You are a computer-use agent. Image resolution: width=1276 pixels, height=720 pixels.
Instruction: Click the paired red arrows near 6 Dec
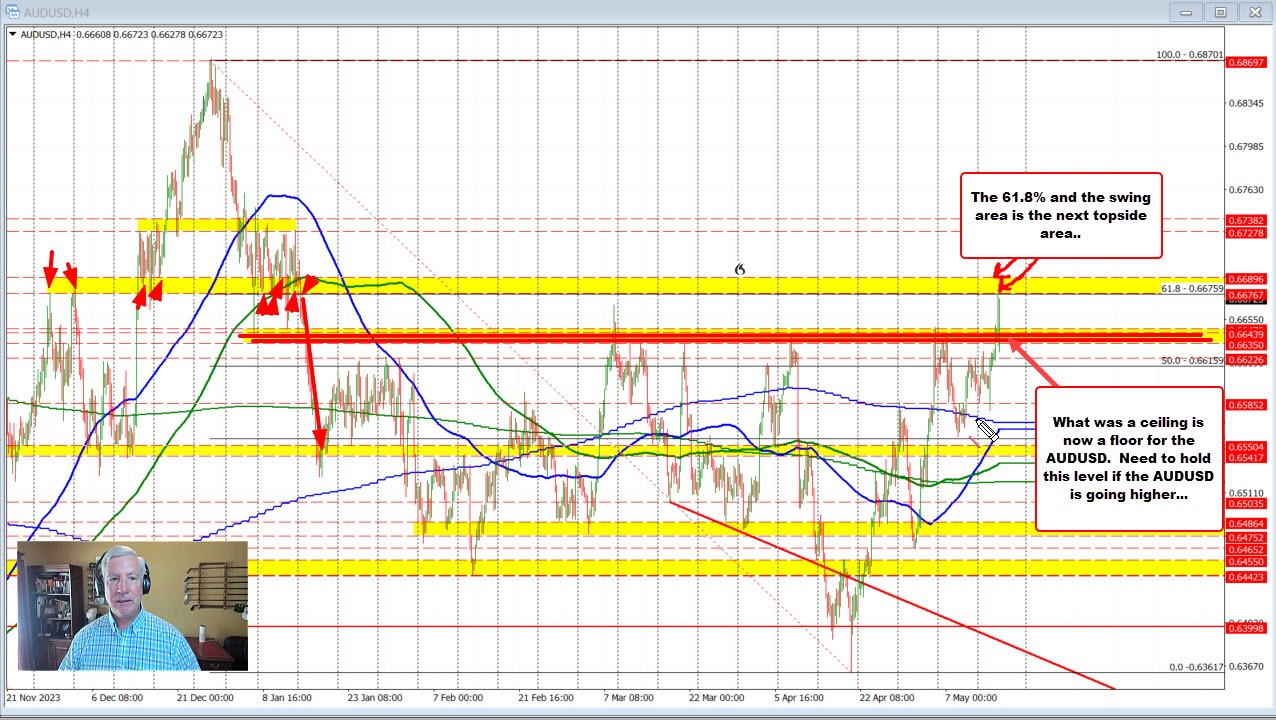[148, 292]
